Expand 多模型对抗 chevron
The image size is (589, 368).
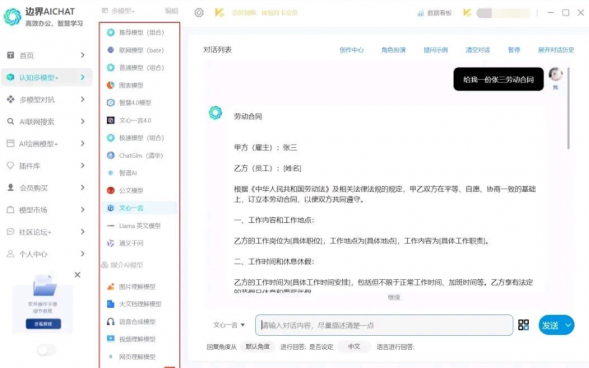point(83,100)
